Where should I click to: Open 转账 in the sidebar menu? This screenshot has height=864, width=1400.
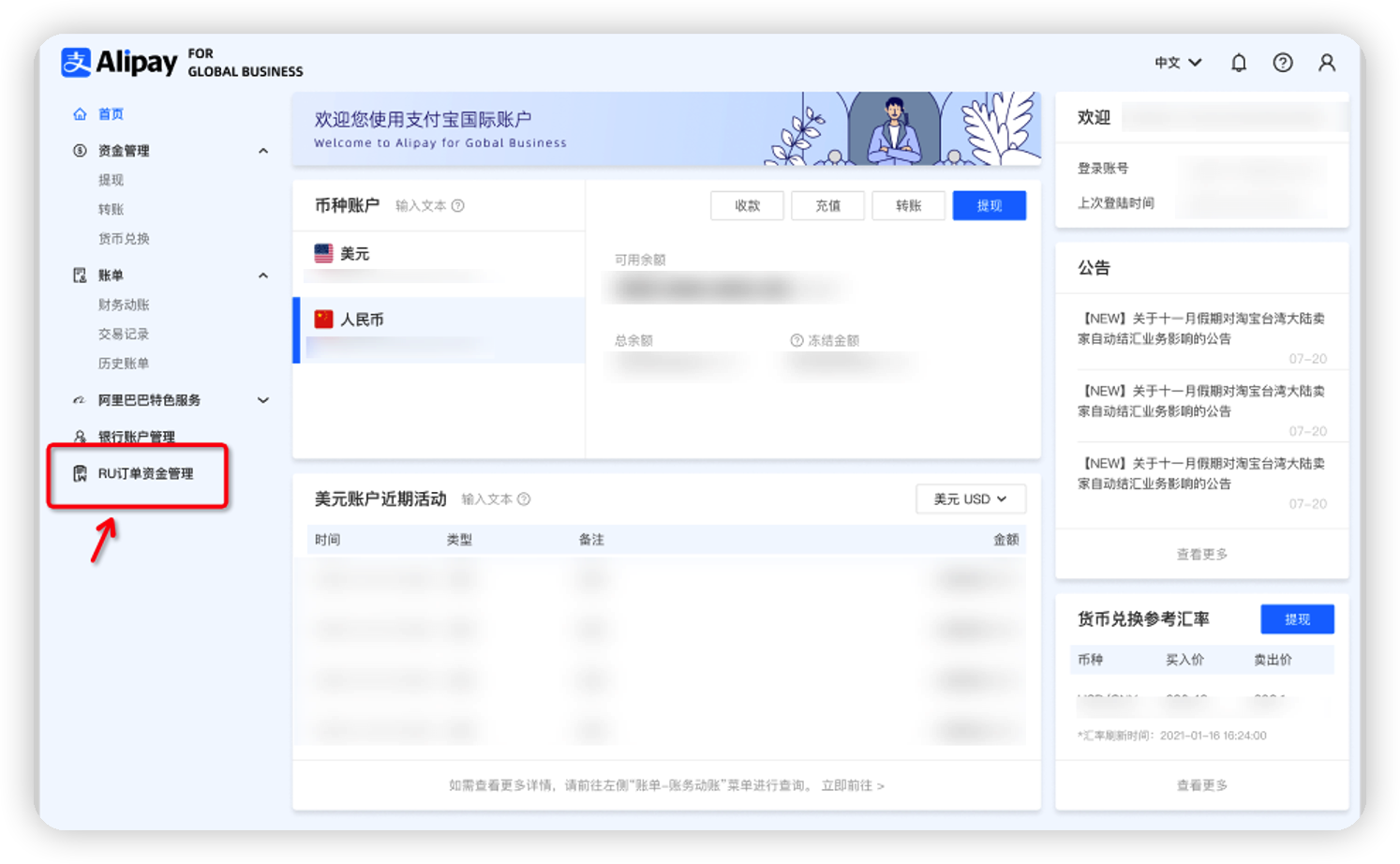pyautogui.click(x=111, y=209)
